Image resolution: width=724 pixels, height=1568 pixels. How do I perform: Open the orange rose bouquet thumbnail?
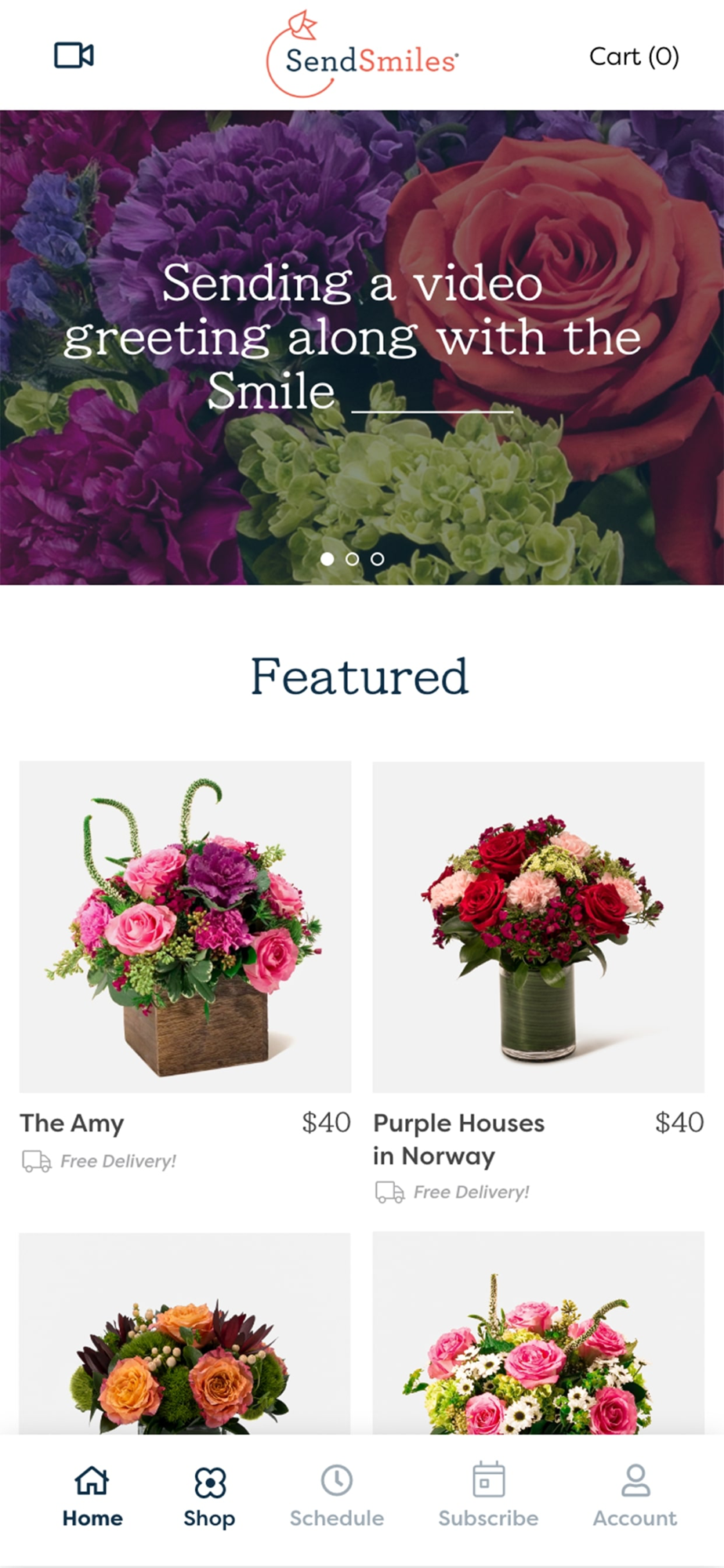tap(185, 1334)
